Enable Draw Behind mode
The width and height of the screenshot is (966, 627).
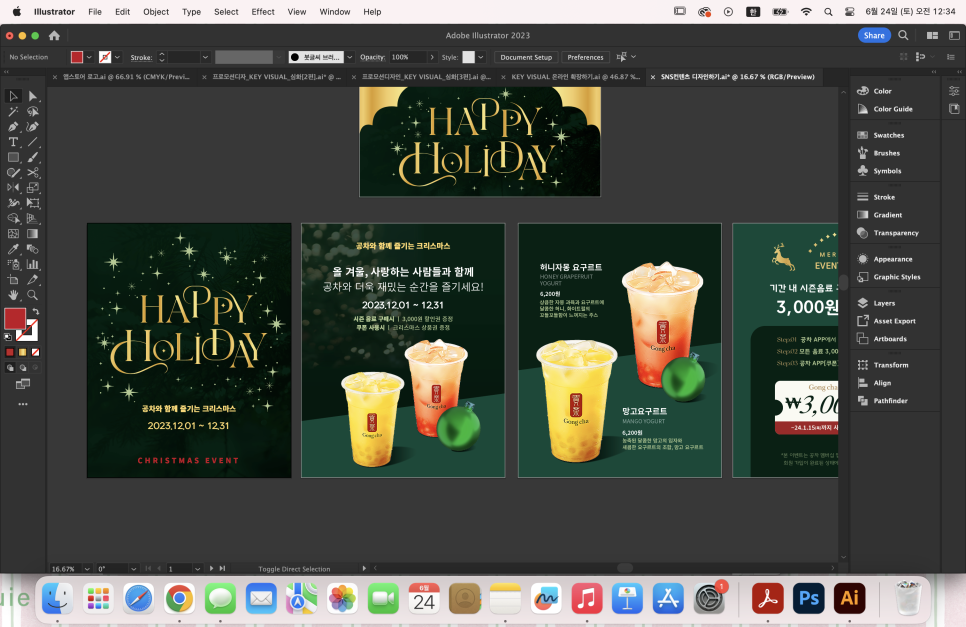(x=23, y=368)
